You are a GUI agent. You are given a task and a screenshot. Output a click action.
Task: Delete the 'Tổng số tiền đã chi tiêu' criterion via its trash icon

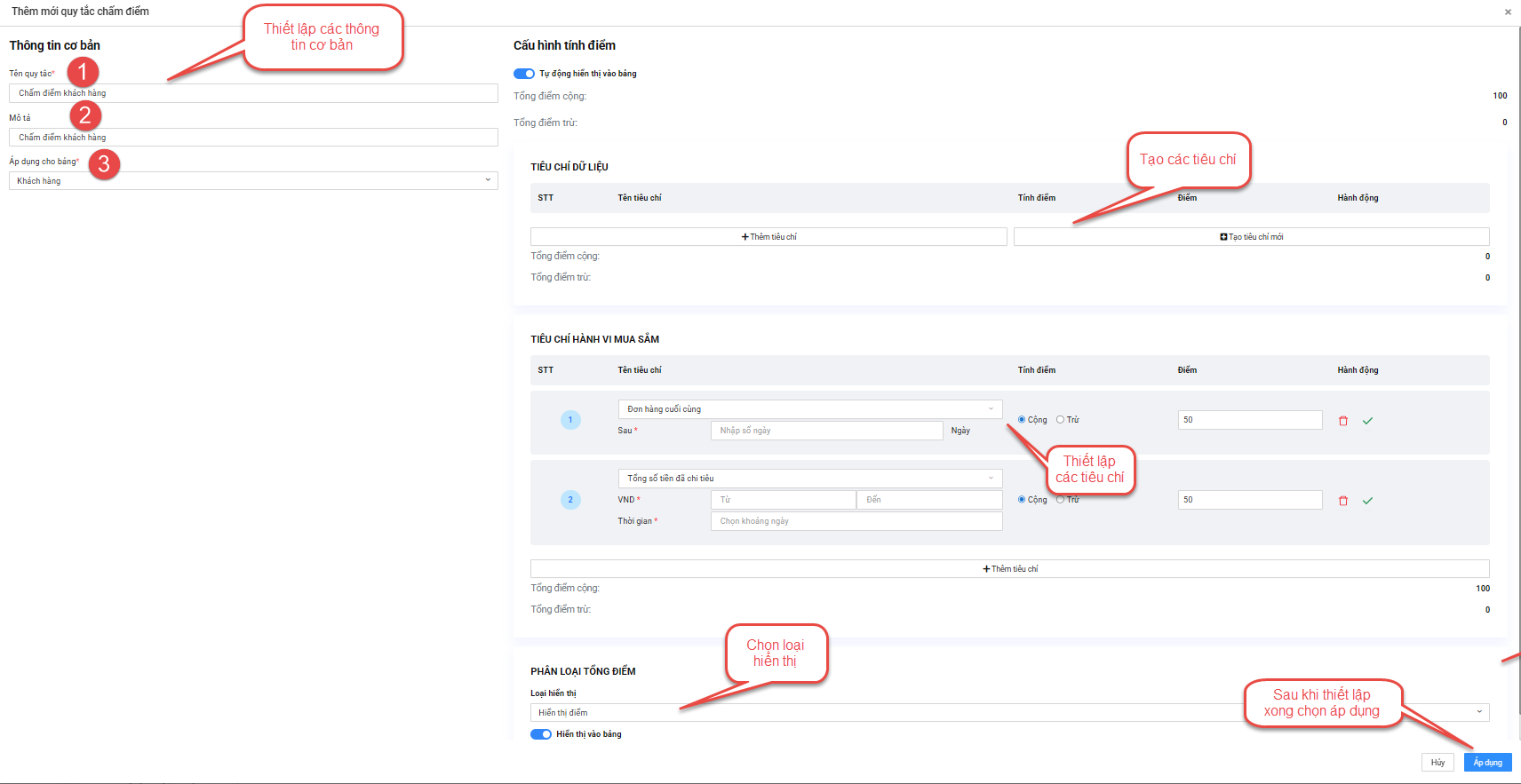coord(1342,501)
